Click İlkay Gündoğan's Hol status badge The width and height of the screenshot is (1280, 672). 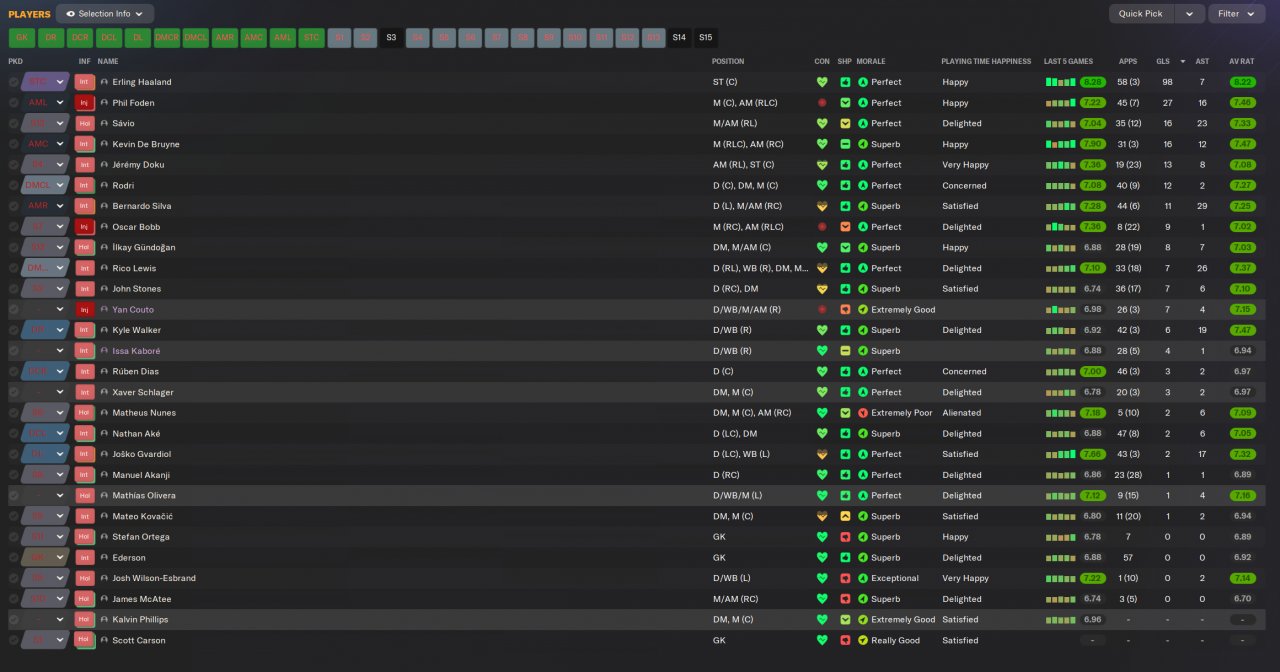85,247
